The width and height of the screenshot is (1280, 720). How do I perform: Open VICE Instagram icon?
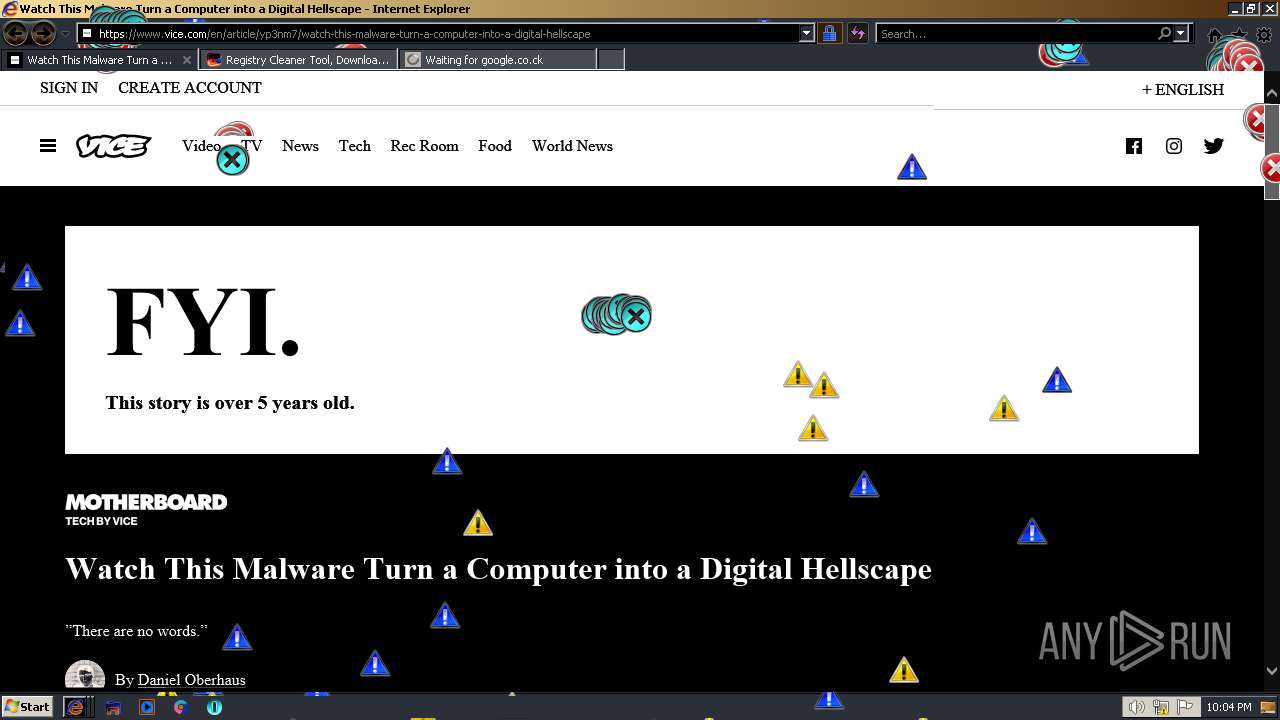click(1174, 146)
